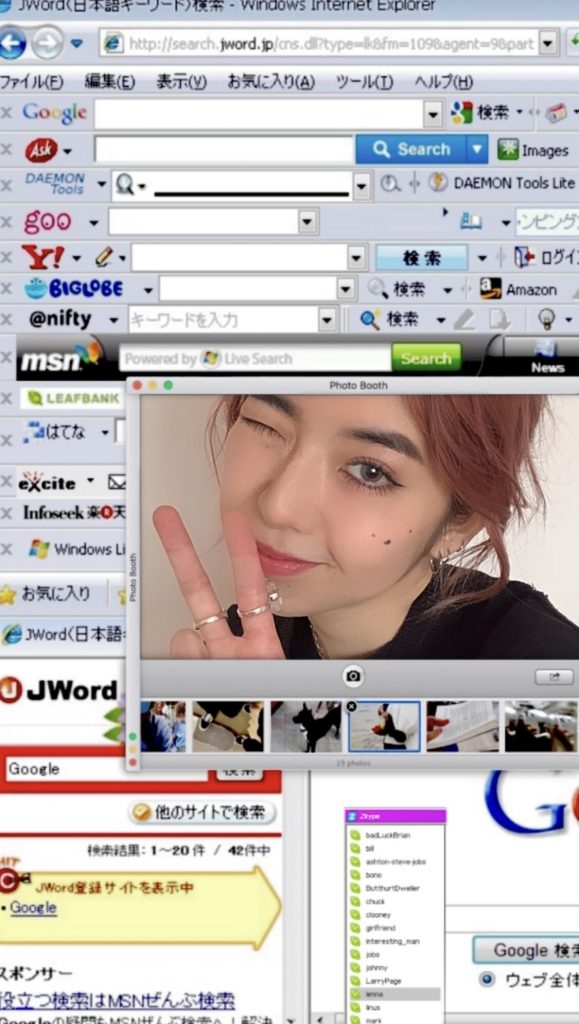Click the LEAFBANK toolbar logo
The height and width of the screenshot is (1024, 579).
coord(73,398)
